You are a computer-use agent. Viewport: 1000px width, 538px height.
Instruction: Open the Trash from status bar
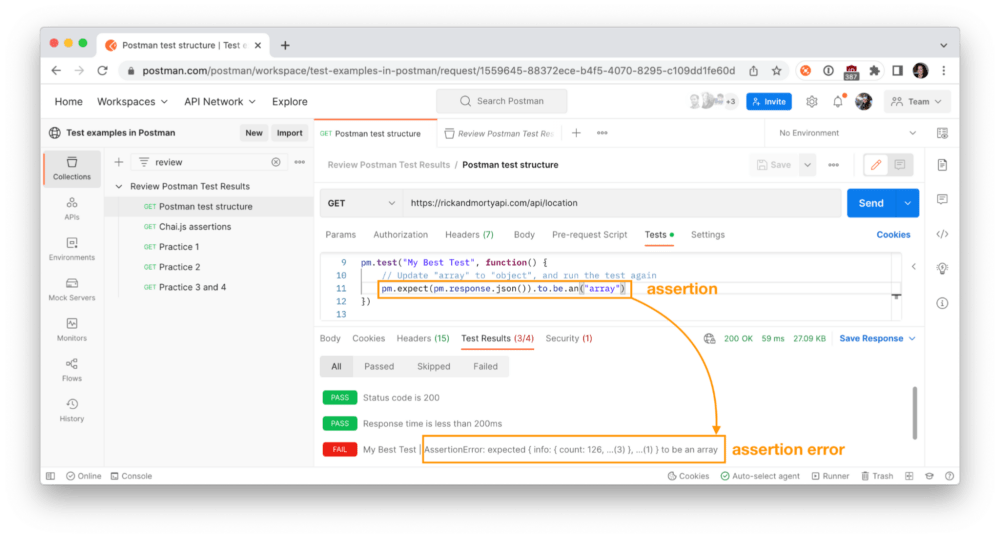(877, 476)
